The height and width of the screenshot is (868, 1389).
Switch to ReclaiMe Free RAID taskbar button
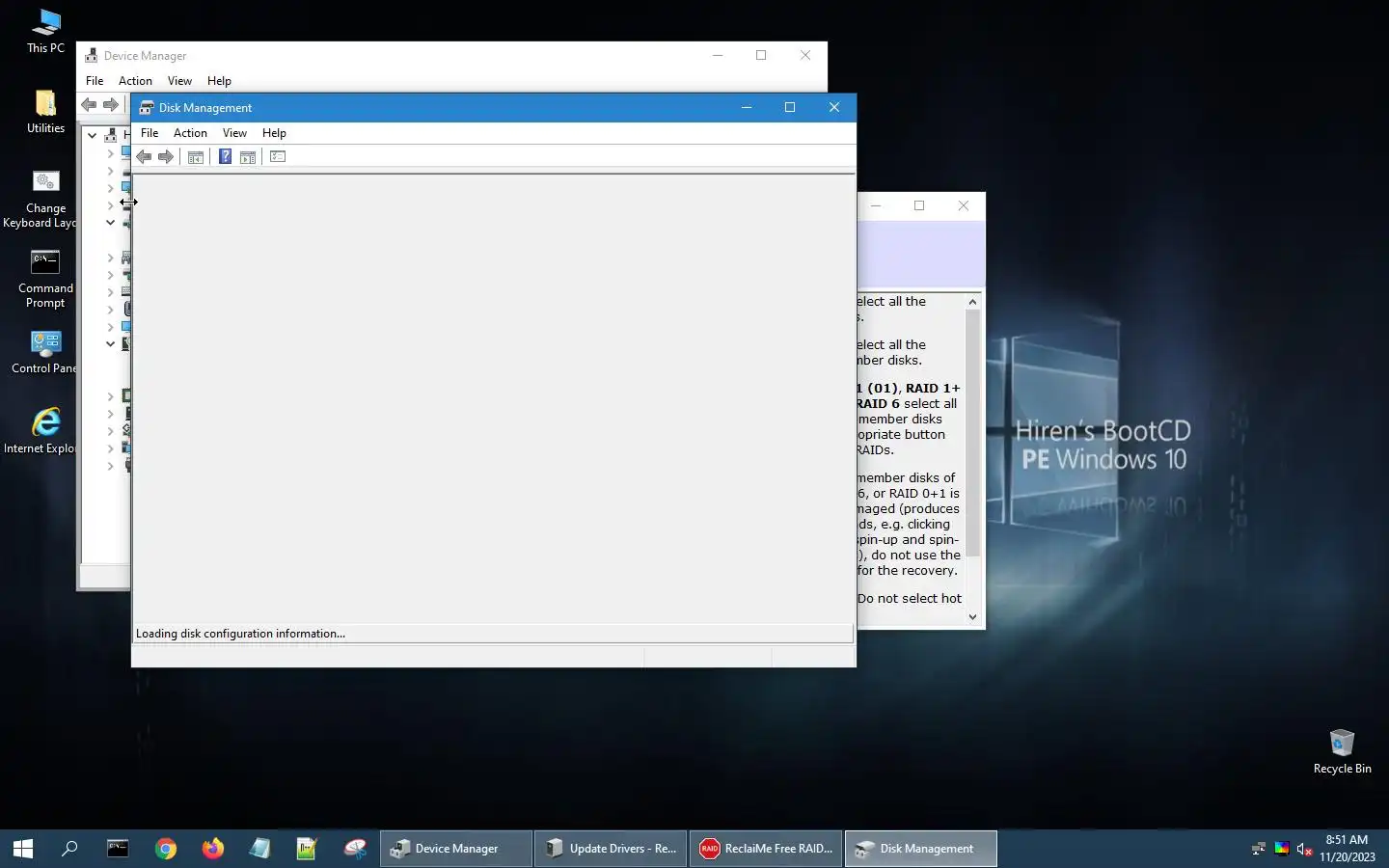tap(766, 849)
